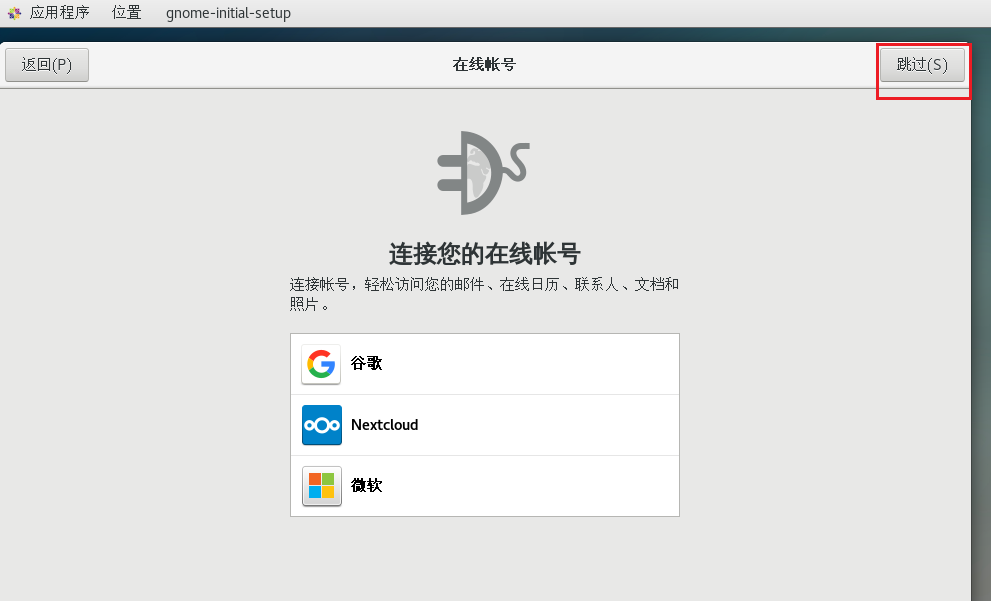Click the 返回(P) button
The width and height of the screenshot is (991, 601).
tap(47, 64)
